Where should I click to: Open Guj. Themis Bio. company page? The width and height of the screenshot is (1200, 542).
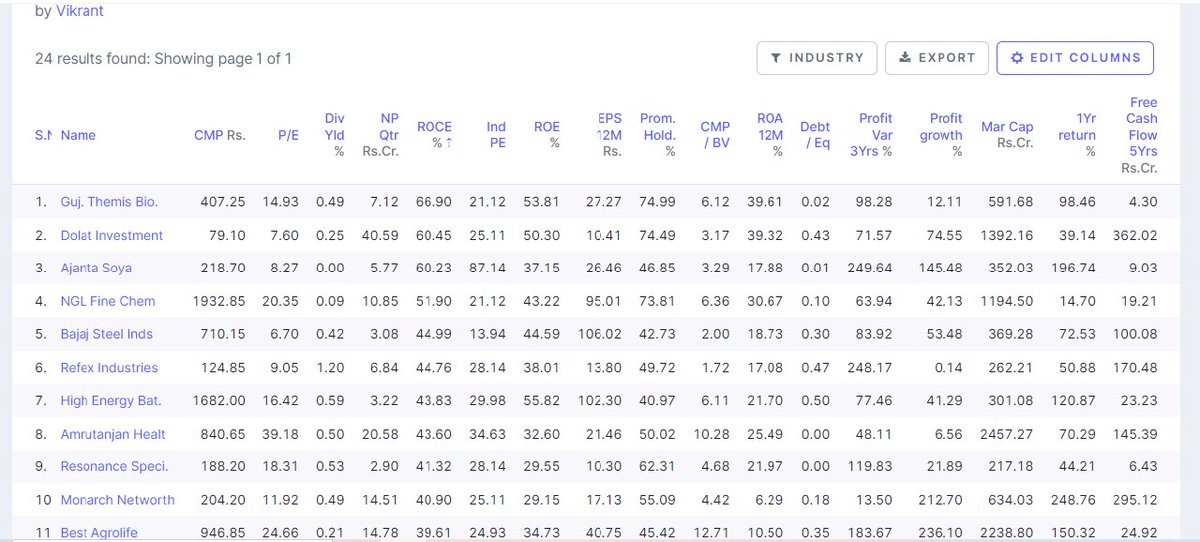pos(109,202)
